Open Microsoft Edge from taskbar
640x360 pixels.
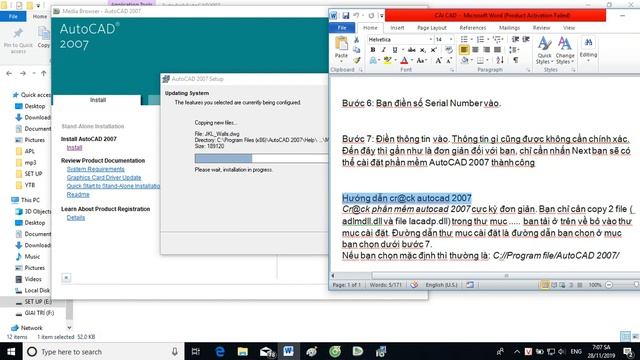(x=220, y=351)
